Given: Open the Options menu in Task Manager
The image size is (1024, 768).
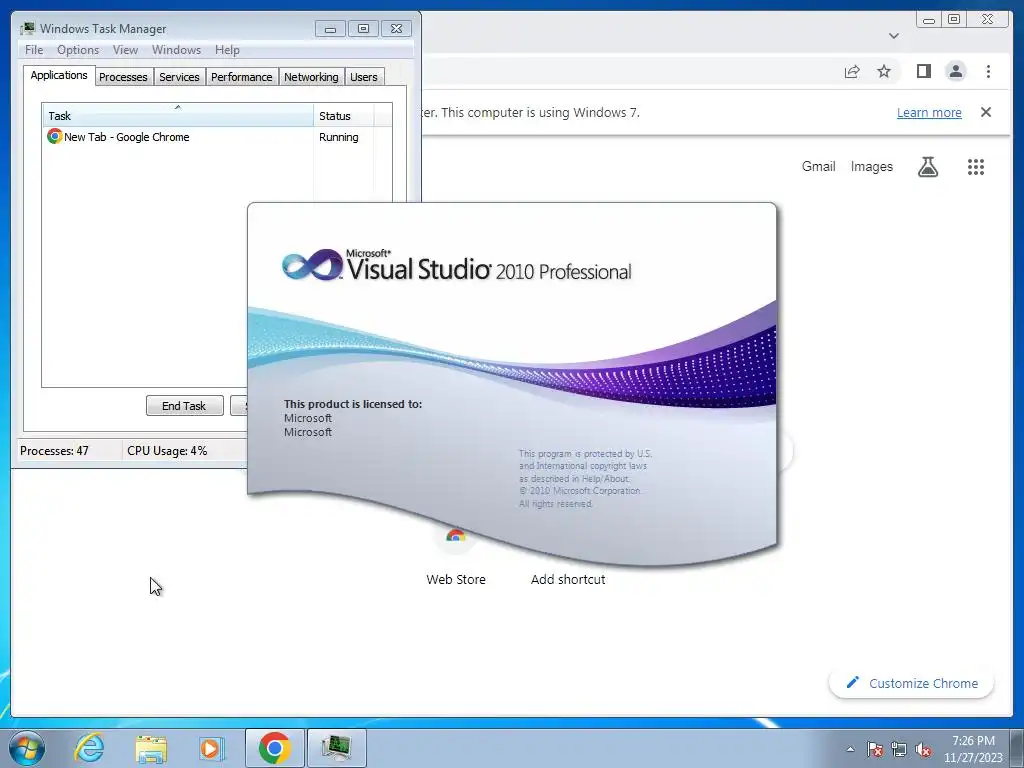Looking at the screenshot, I should point(78,50).
